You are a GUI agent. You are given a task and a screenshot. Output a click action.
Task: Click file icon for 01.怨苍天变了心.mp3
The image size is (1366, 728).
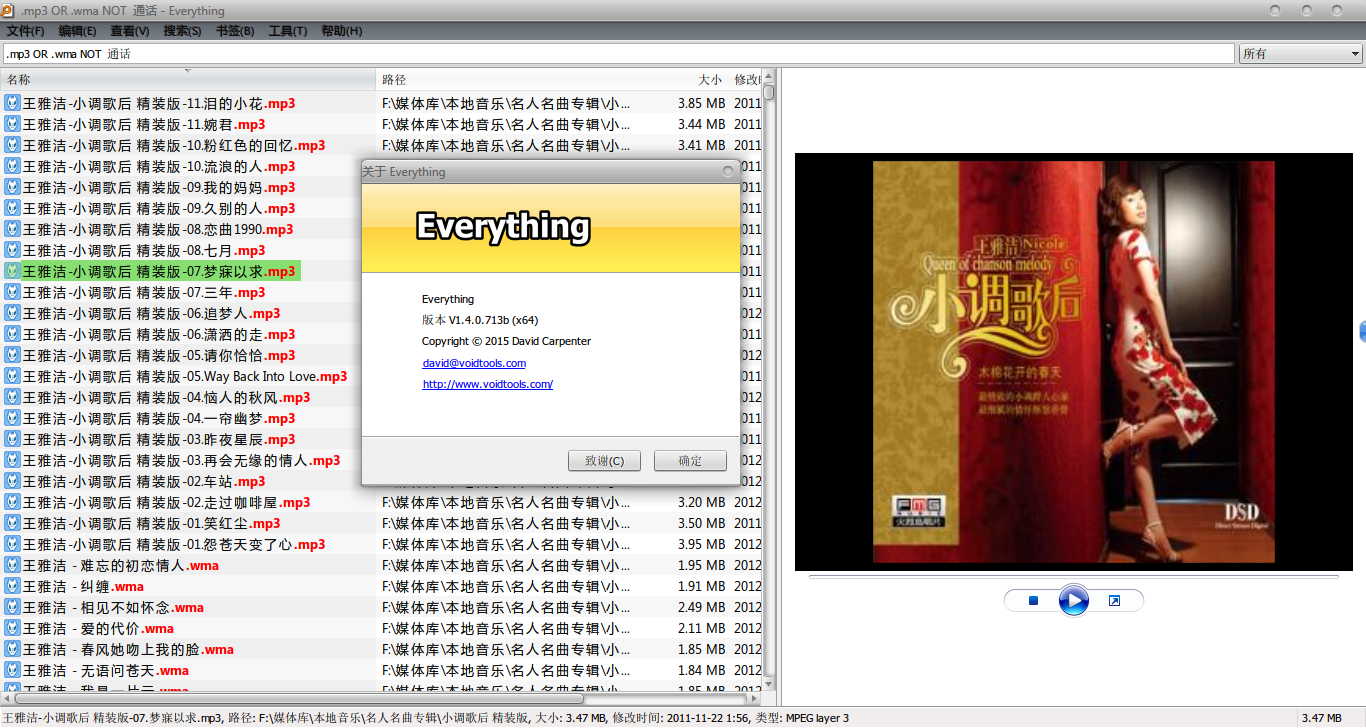tap(12, 544)
